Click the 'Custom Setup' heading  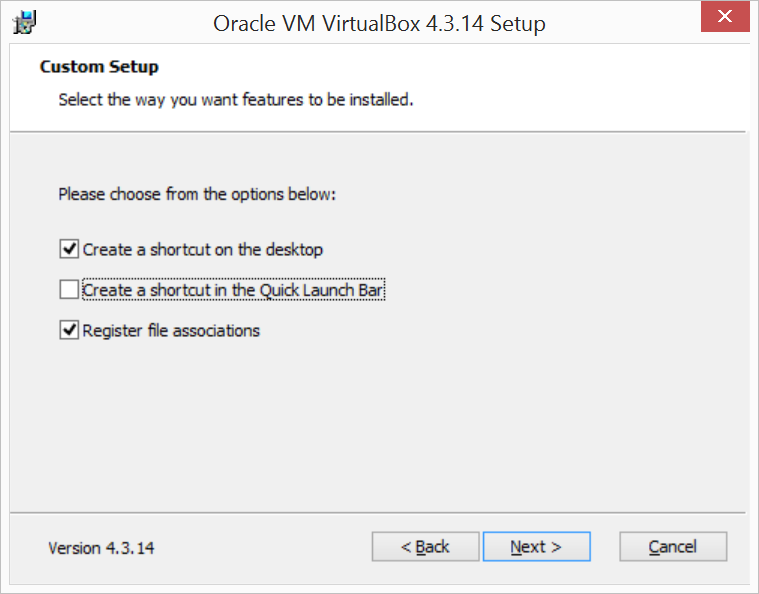99,66
